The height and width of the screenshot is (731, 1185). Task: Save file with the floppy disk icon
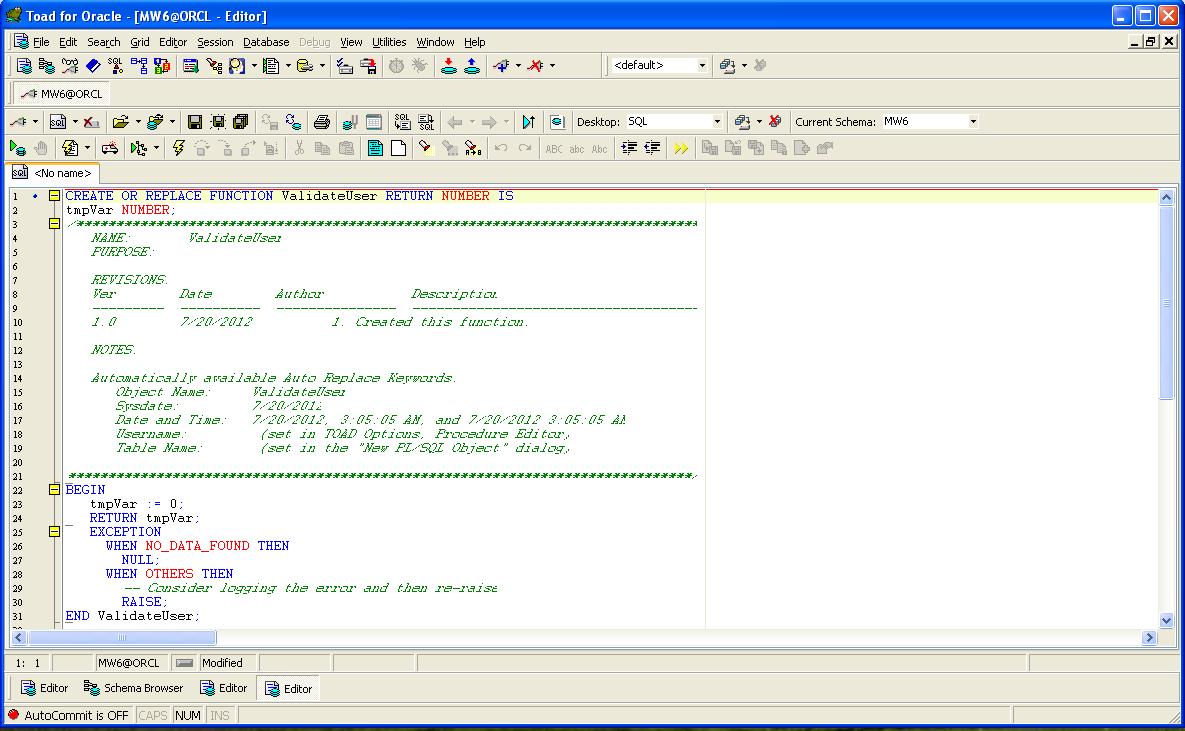pyautogui.click(x=194, y=122)
